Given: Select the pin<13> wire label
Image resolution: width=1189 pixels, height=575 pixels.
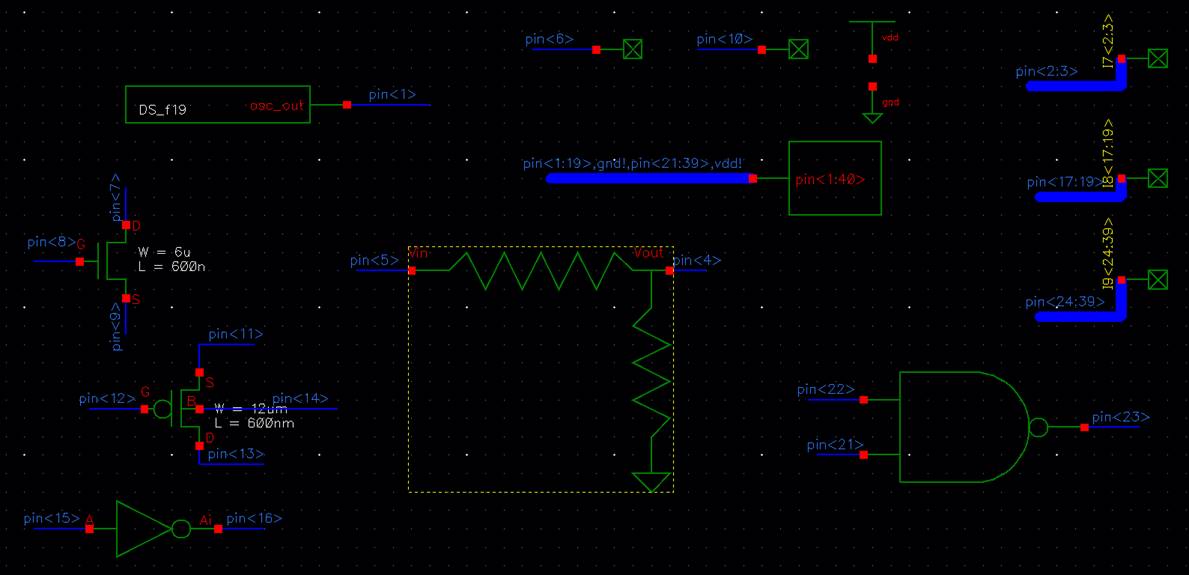Looking at the screenshot, I should coord(236,454).
